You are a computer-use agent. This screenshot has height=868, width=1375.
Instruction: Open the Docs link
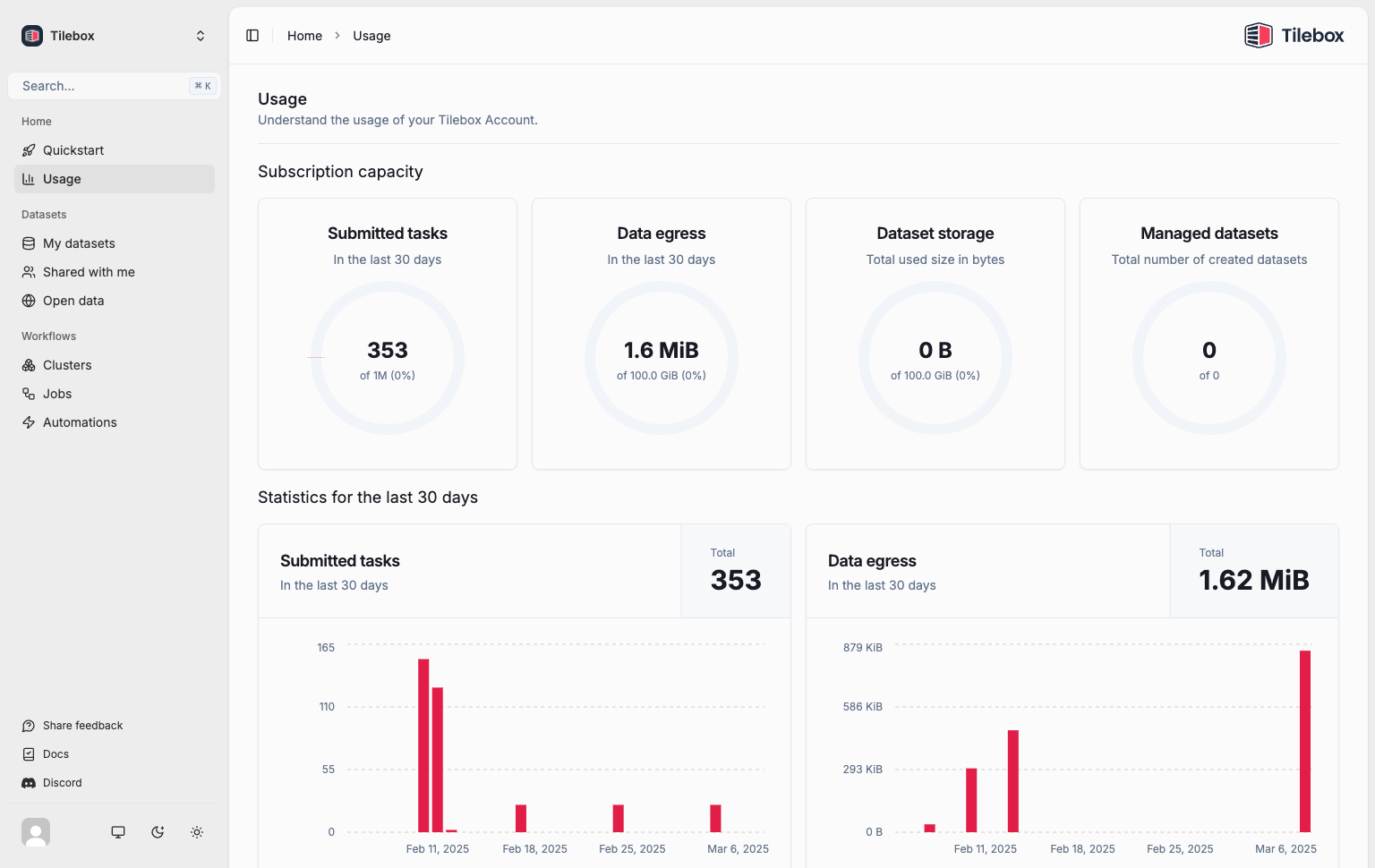pyautogui.click(x=56, y=754)
